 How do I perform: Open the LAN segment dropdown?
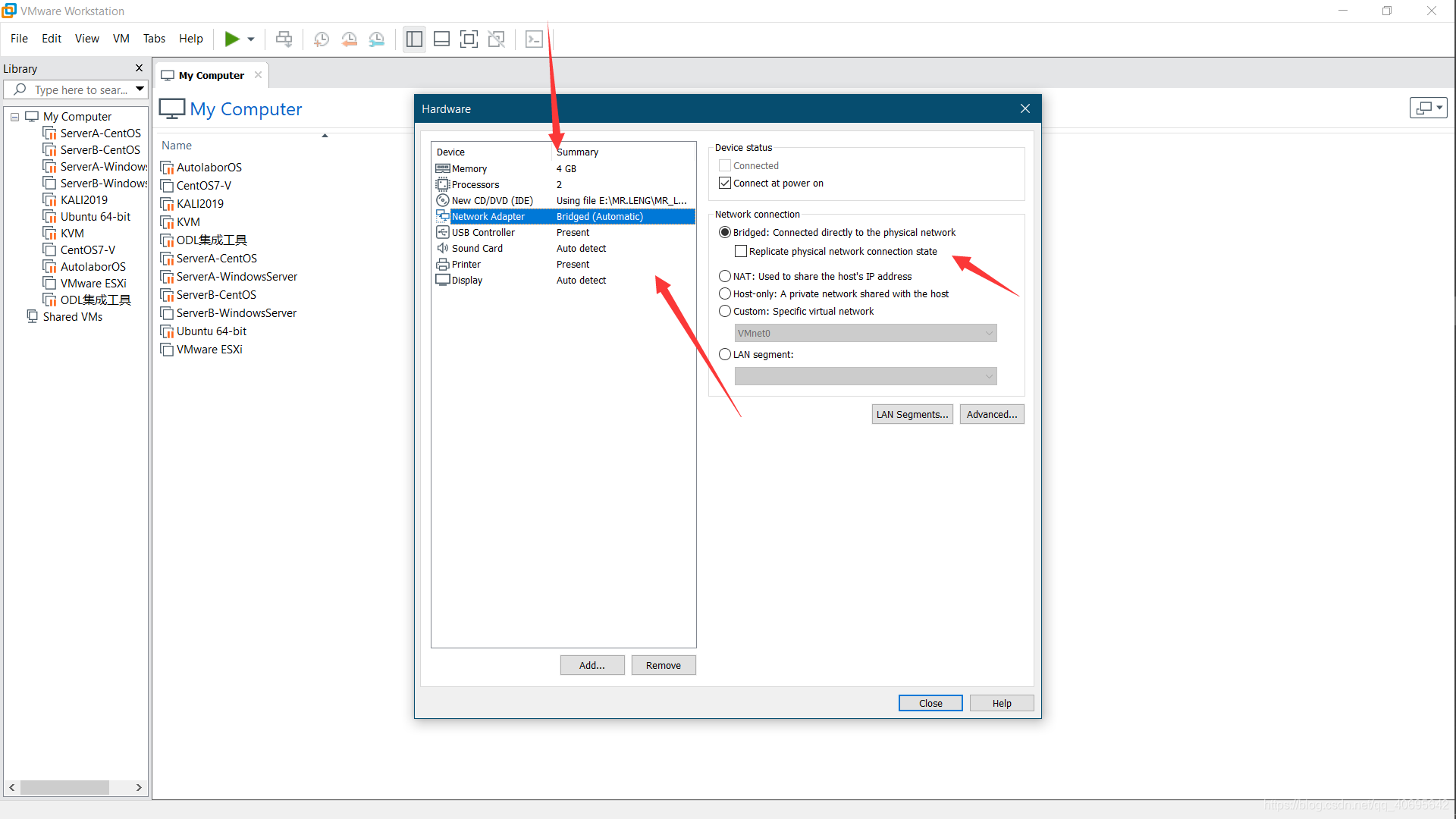point(865,377)
